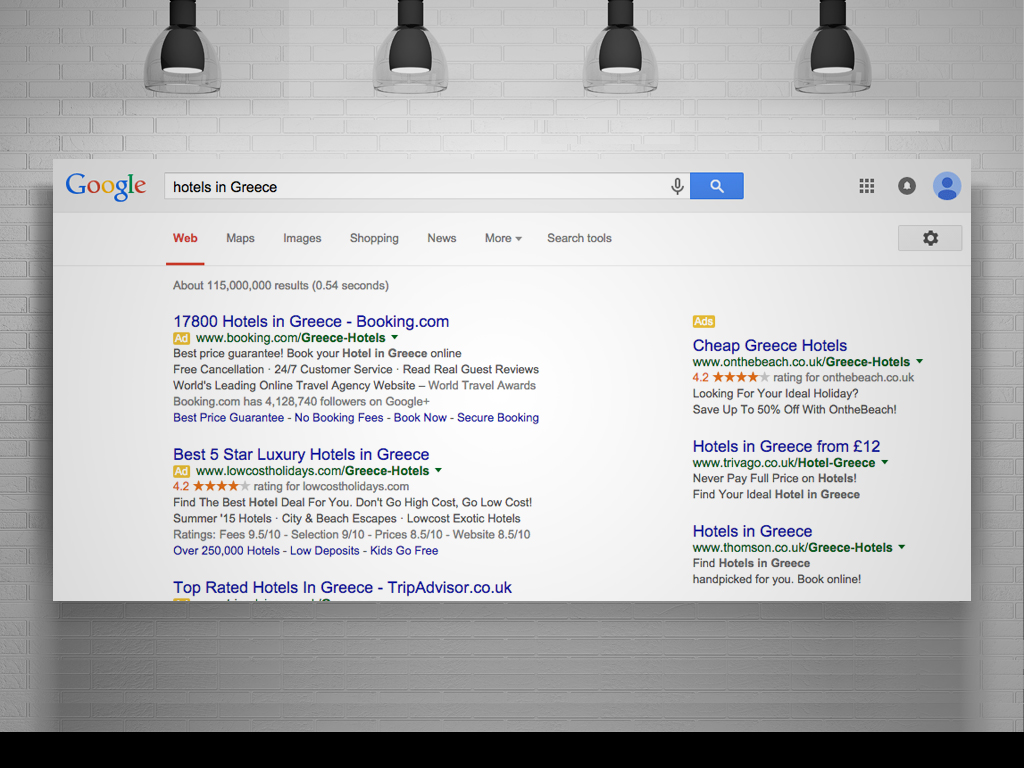1024x768 pixels.
Task: Expand dropdown arrow next to onthebeach.co.uk URL
Action: point(920,361)
